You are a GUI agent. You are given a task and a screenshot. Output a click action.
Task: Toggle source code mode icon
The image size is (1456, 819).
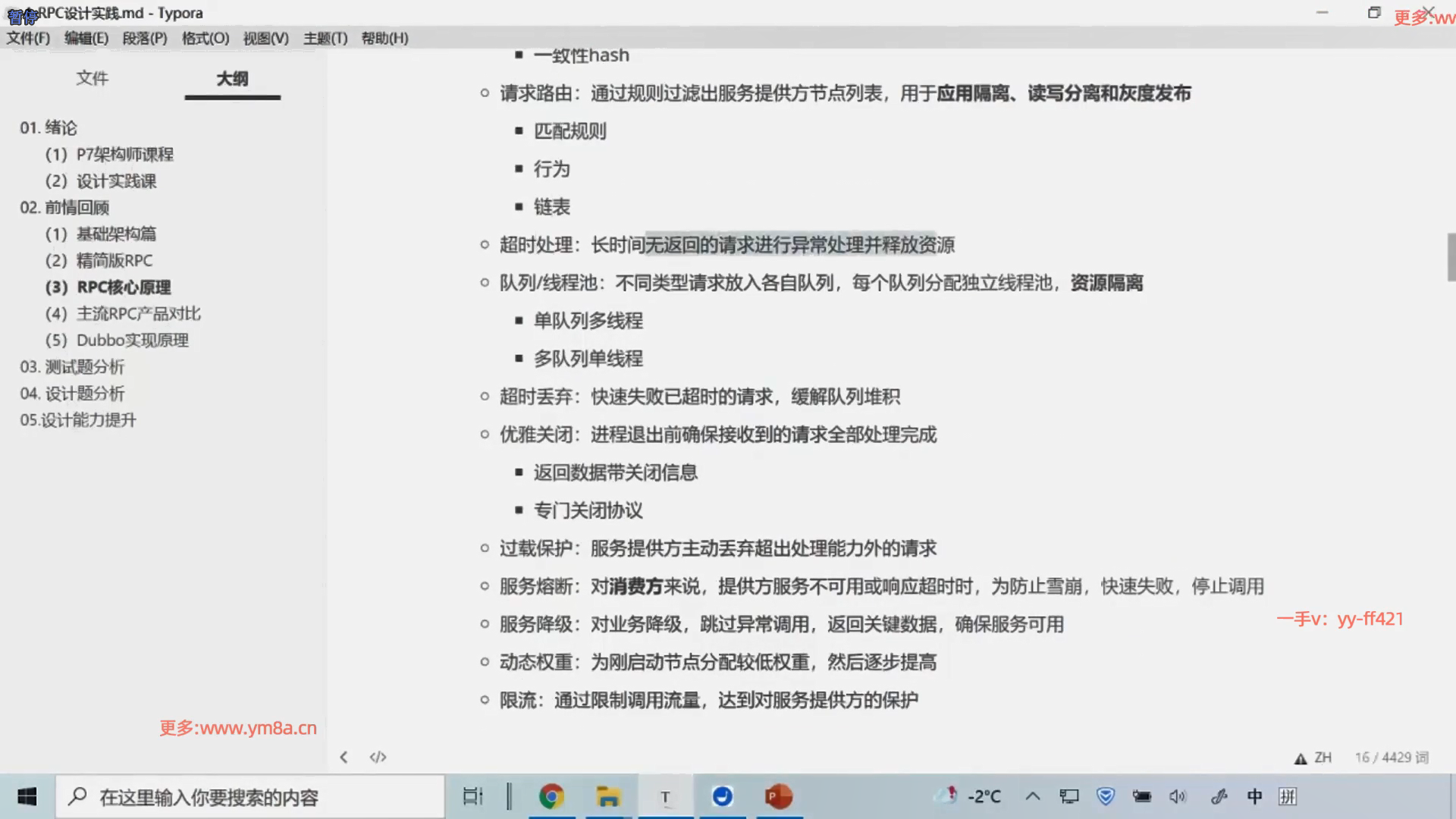coord(378,757)
